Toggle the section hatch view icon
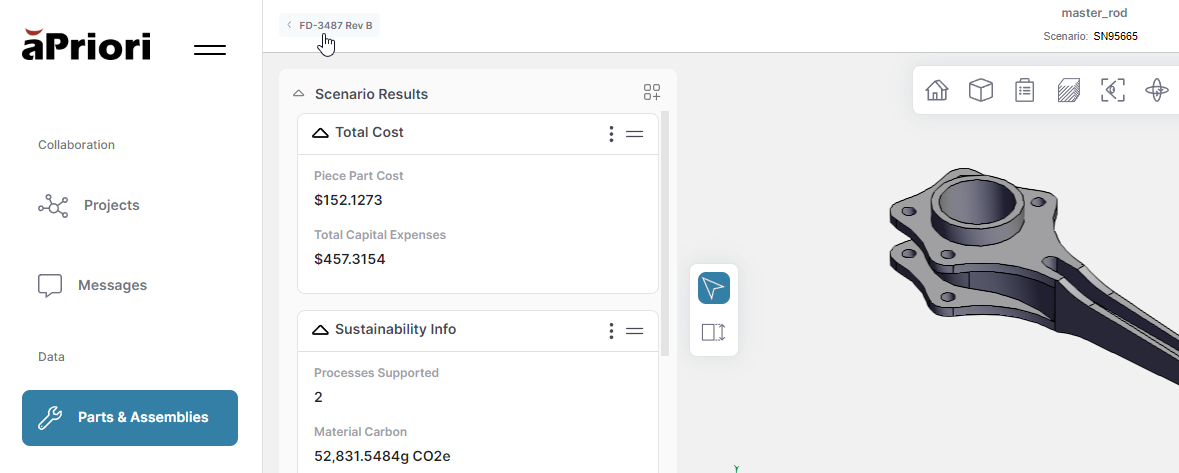Screen dimensions: 1179x473 [x=1068, y=91]
